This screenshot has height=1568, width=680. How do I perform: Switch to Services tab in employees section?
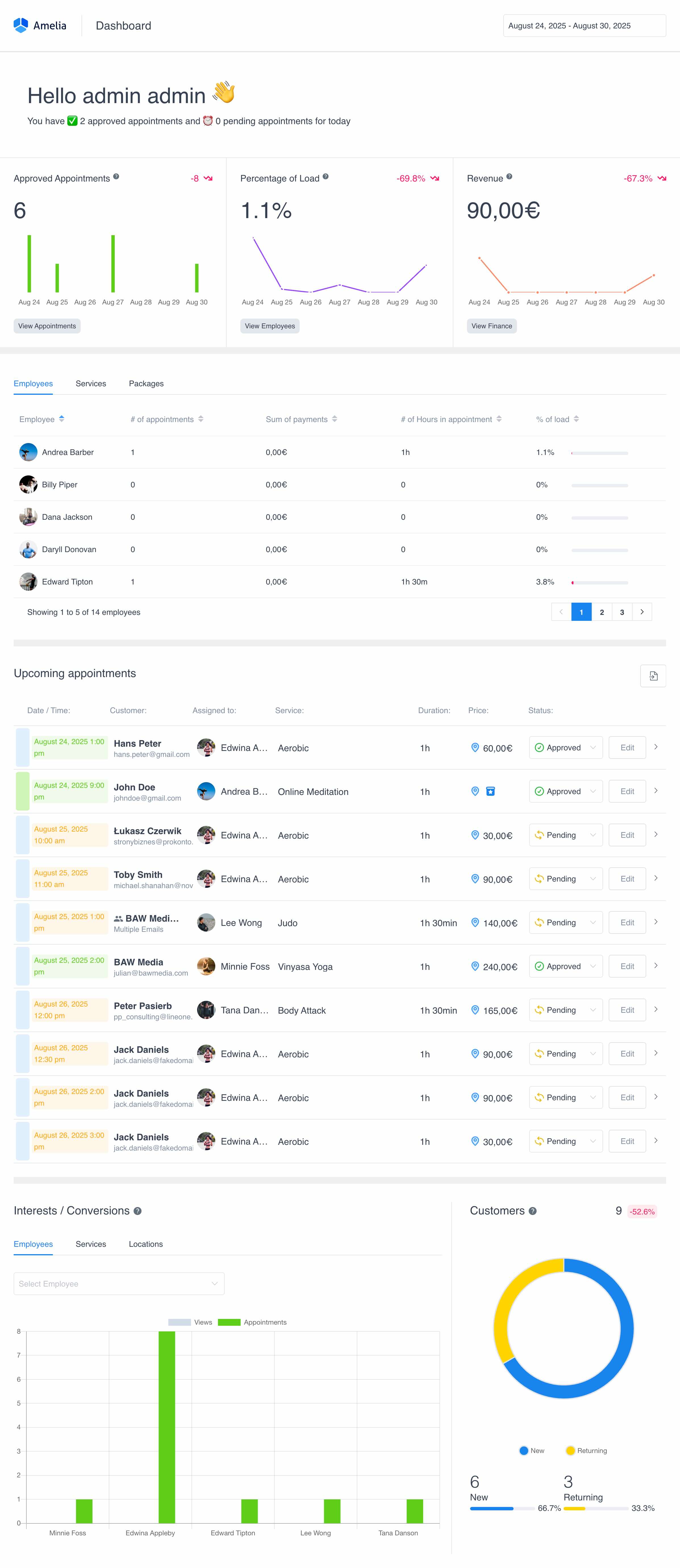[x=91, y=383]
